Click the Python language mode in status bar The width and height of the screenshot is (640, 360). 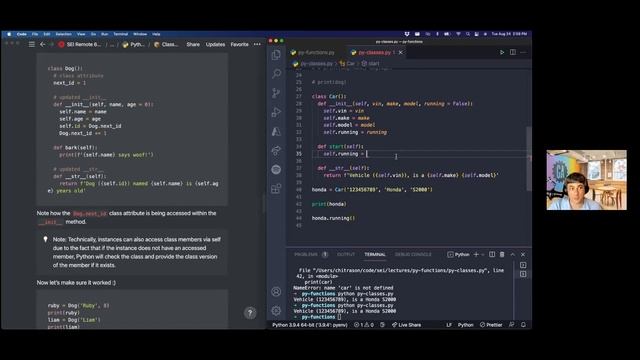coord(465,325)
